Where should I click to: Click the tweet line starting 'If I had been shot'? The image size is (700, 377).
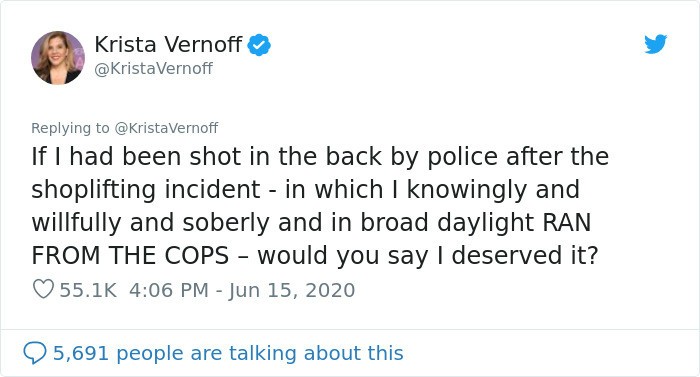[320, 157]
